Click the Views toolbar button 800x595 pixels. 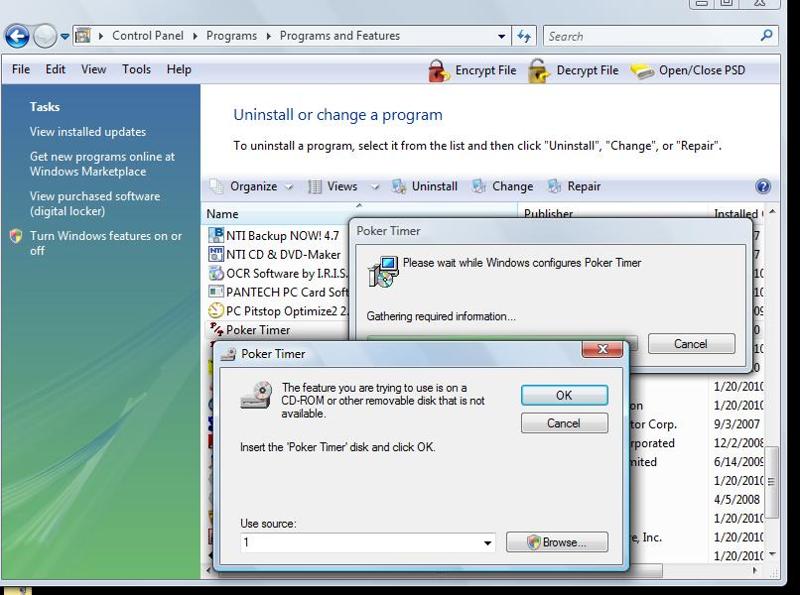334,187
